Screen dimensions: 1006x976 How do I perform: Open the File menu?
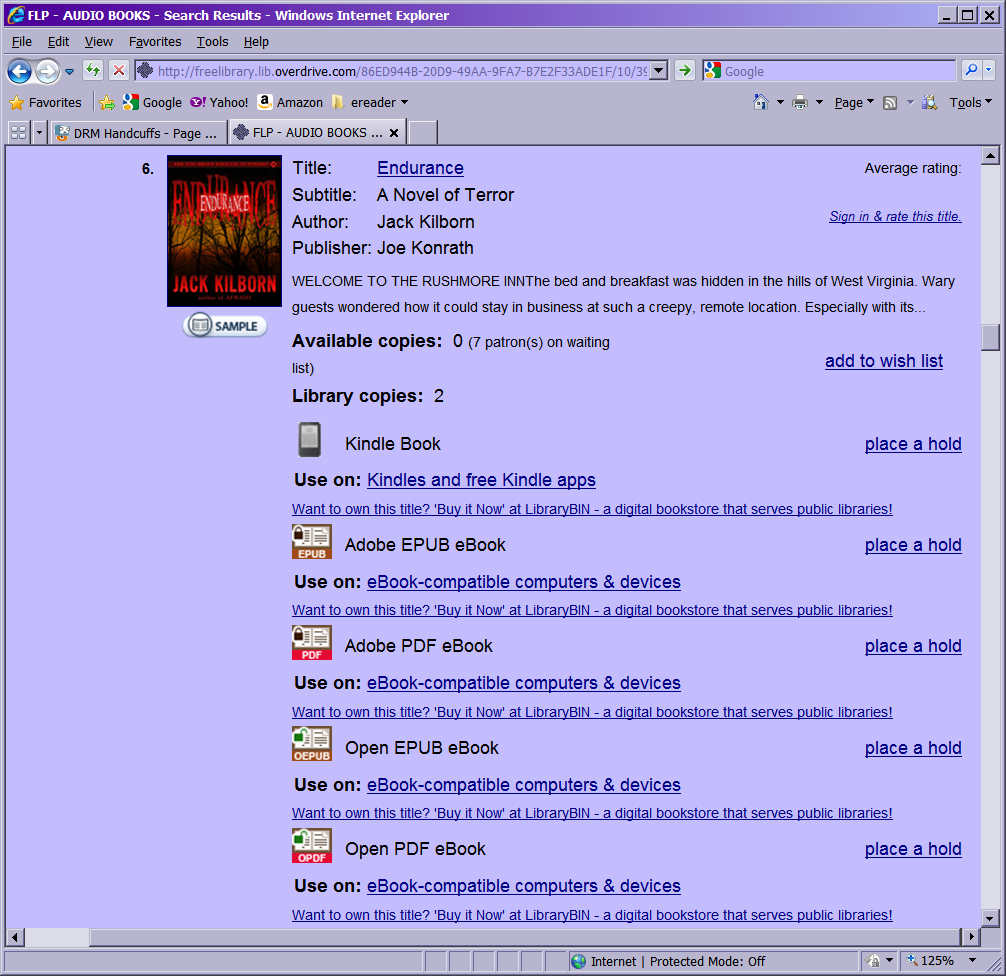point(21,42)
